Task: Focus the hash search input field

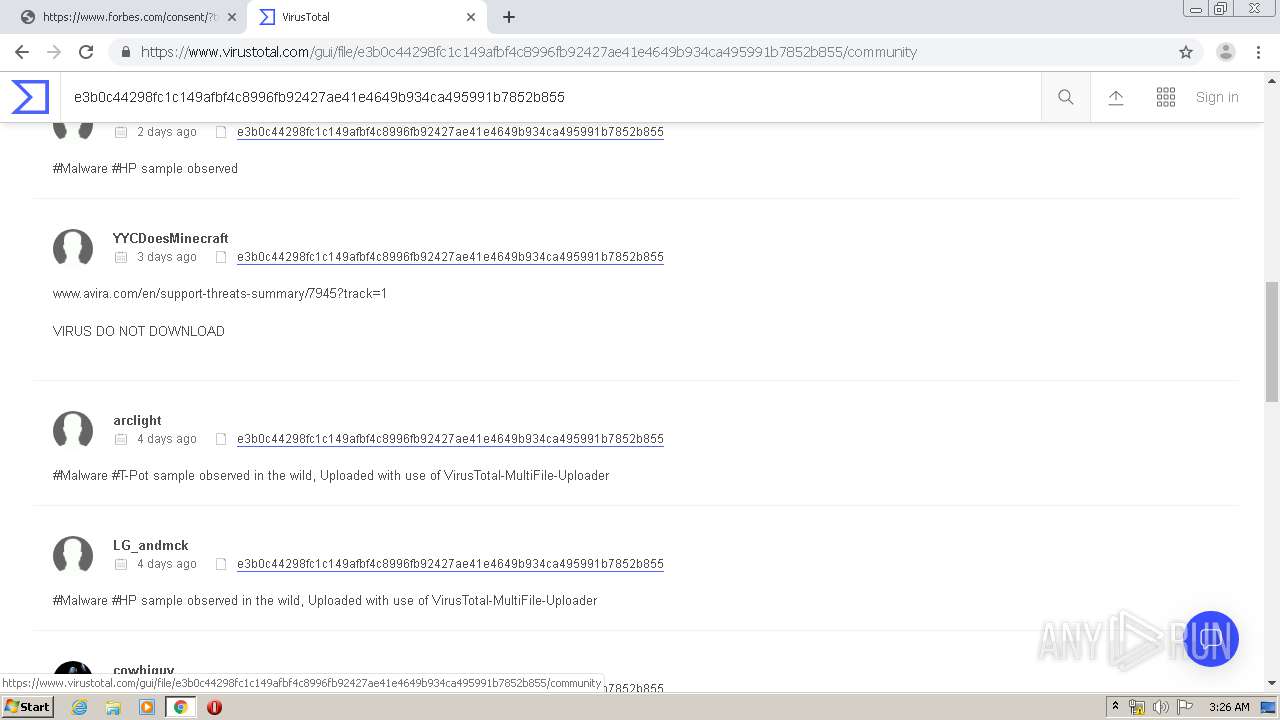Action: pyautogui.click(x=550, y=97)
